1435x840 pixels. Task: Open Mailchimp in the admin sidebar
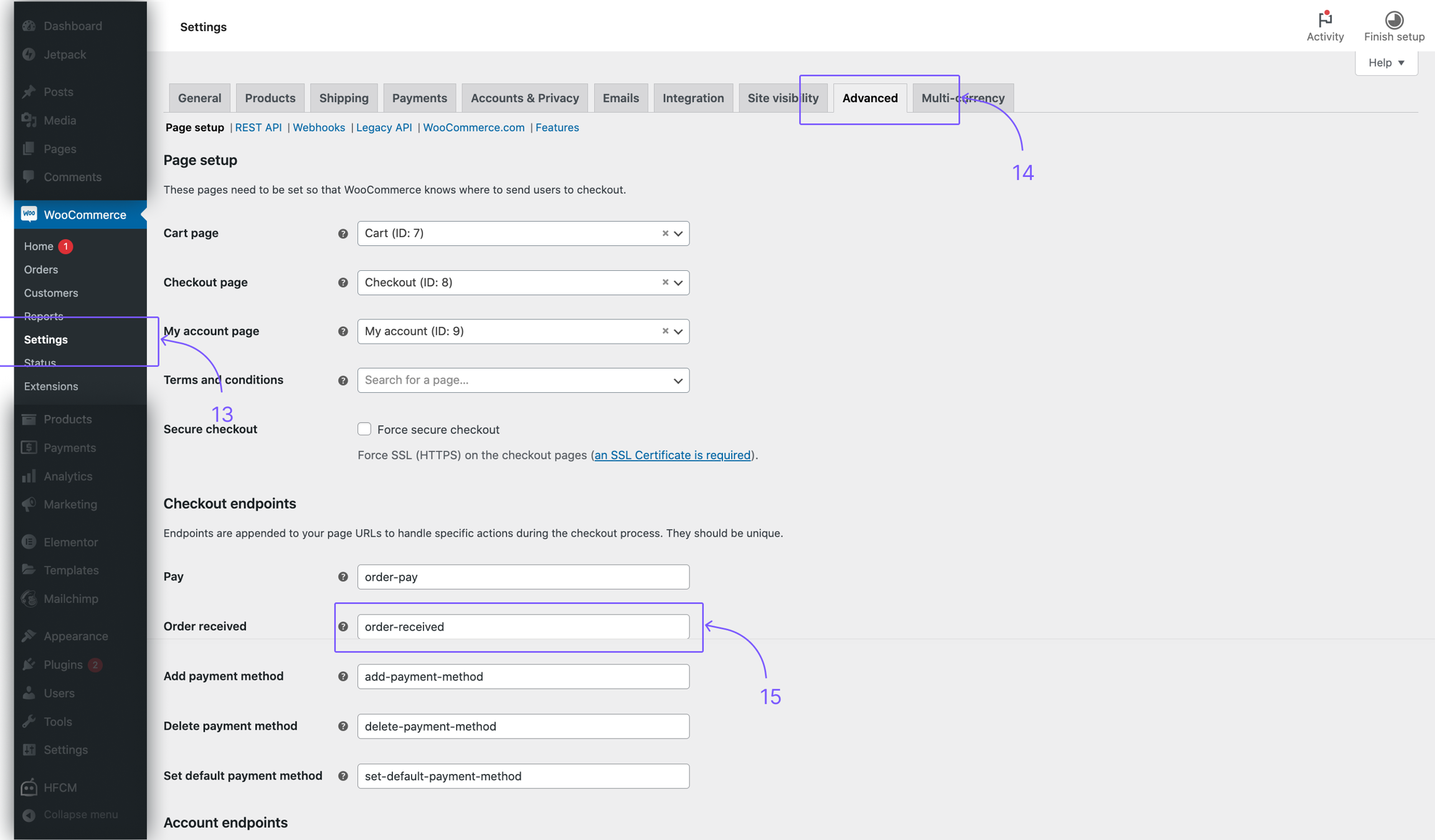70,598
